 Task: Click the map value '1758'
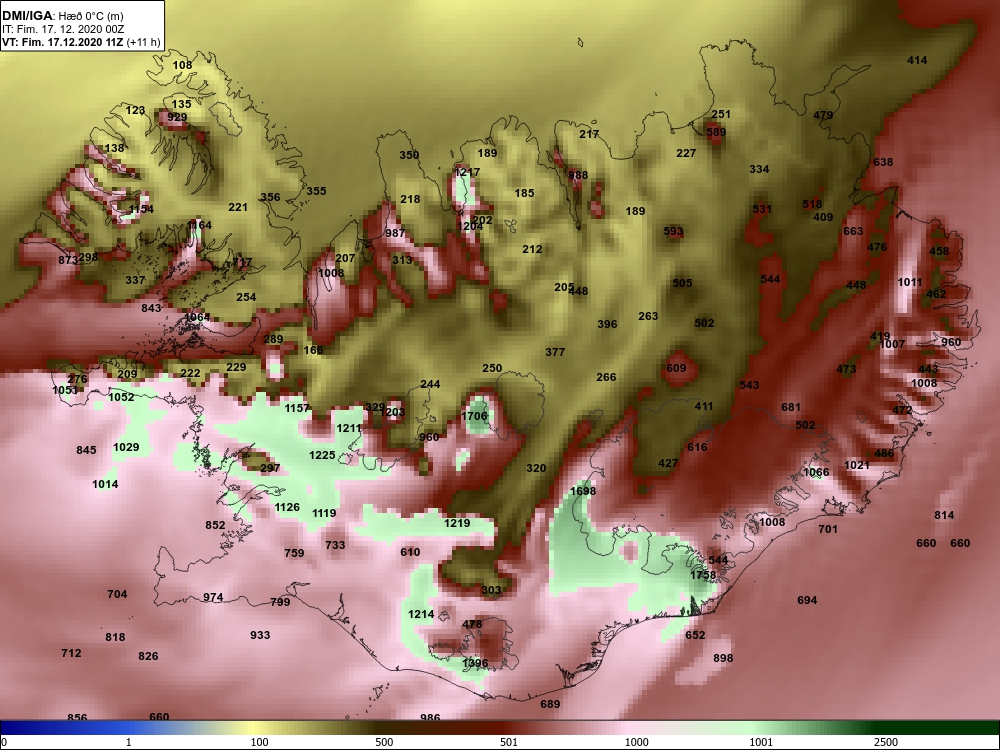tap(703, 575)
